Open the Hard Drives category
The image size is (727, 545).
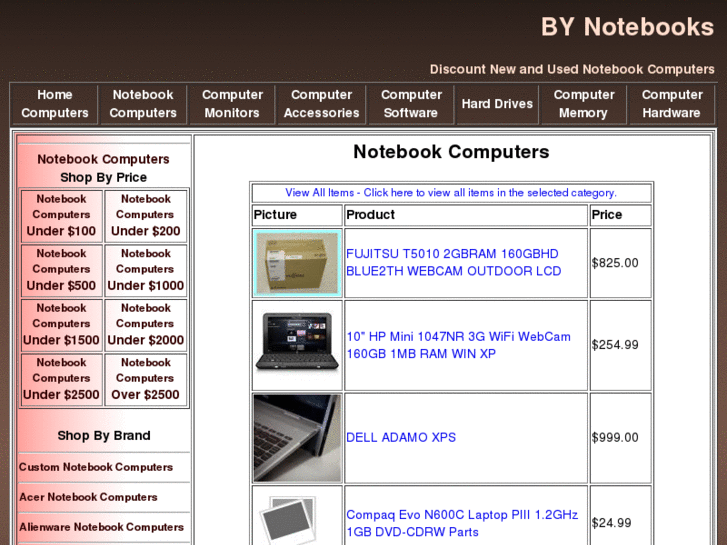tap(497, 104)
